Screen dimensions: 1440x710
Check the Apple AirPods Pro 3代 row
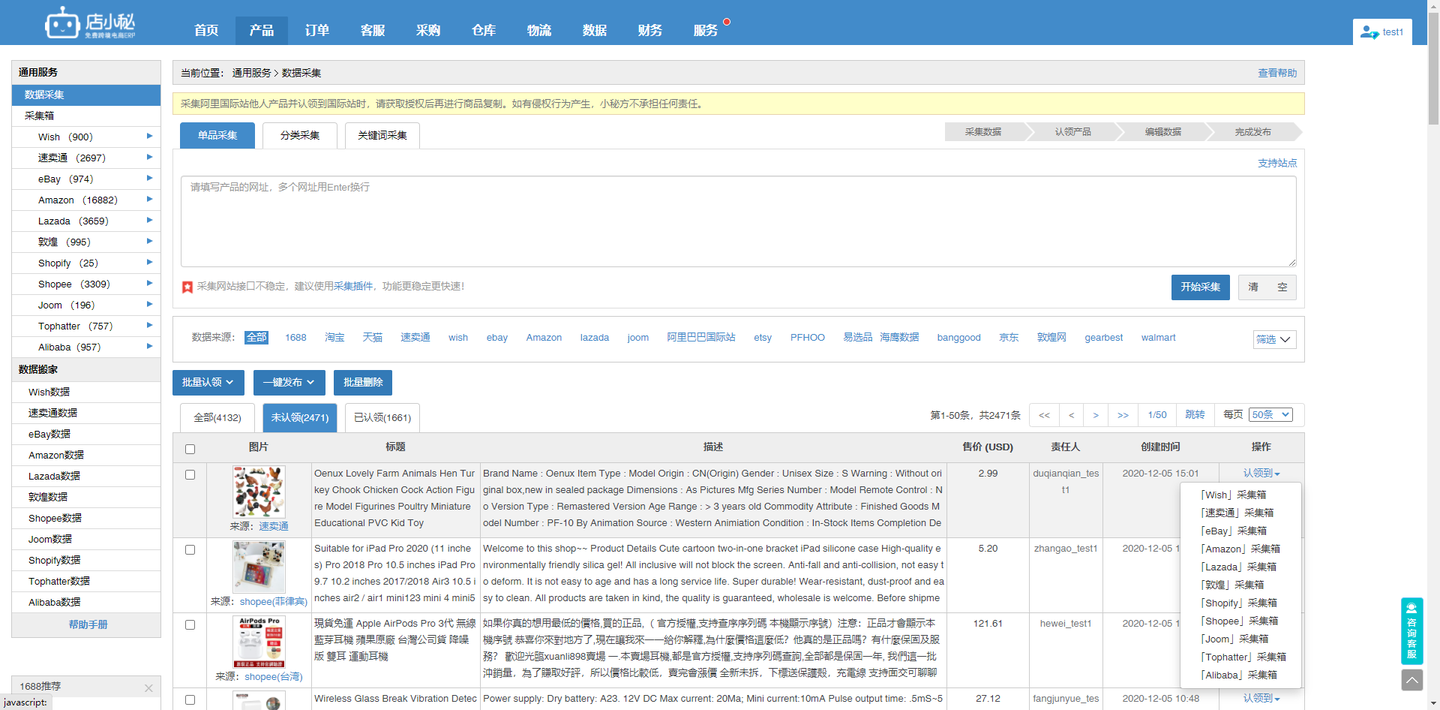tap(190, 624)
